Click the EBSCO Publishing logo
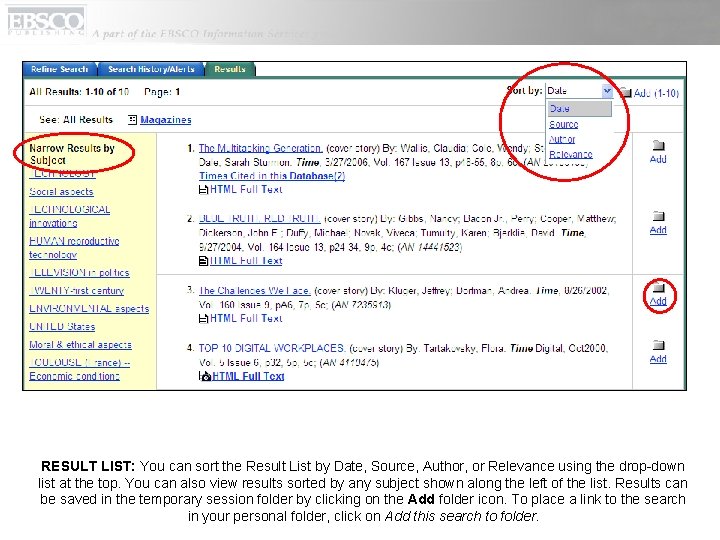 [x=46, y=22]
